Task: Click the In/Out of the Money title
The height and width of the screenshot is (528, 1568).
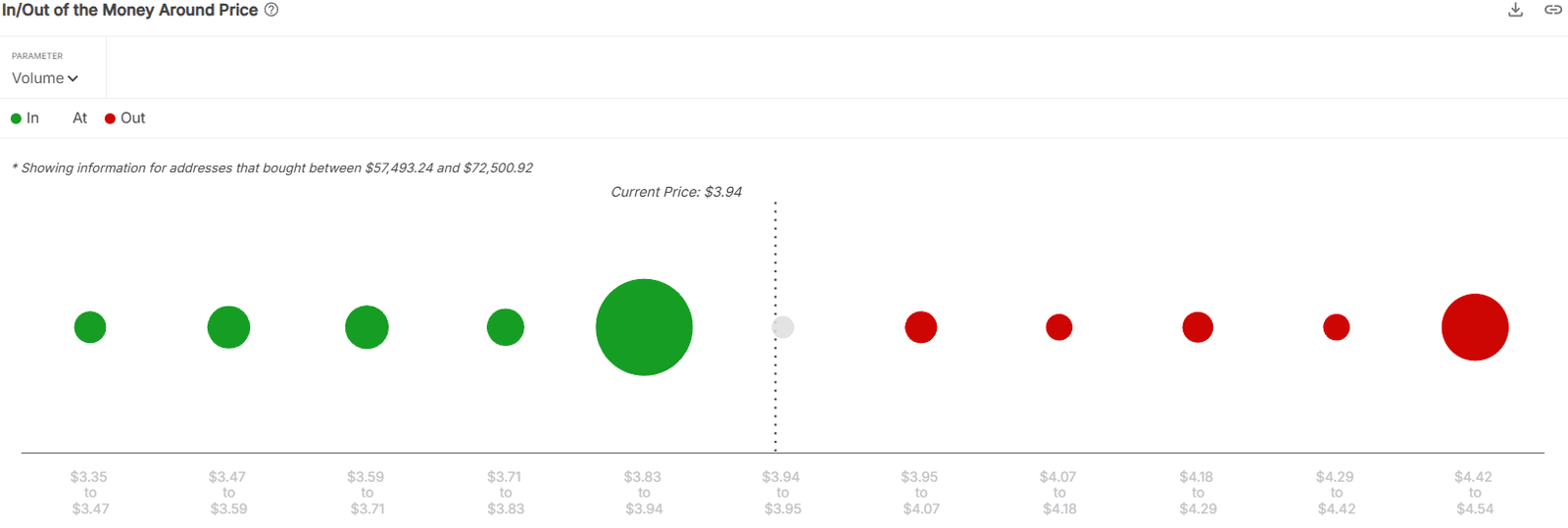Action: [x=130, y=10]
